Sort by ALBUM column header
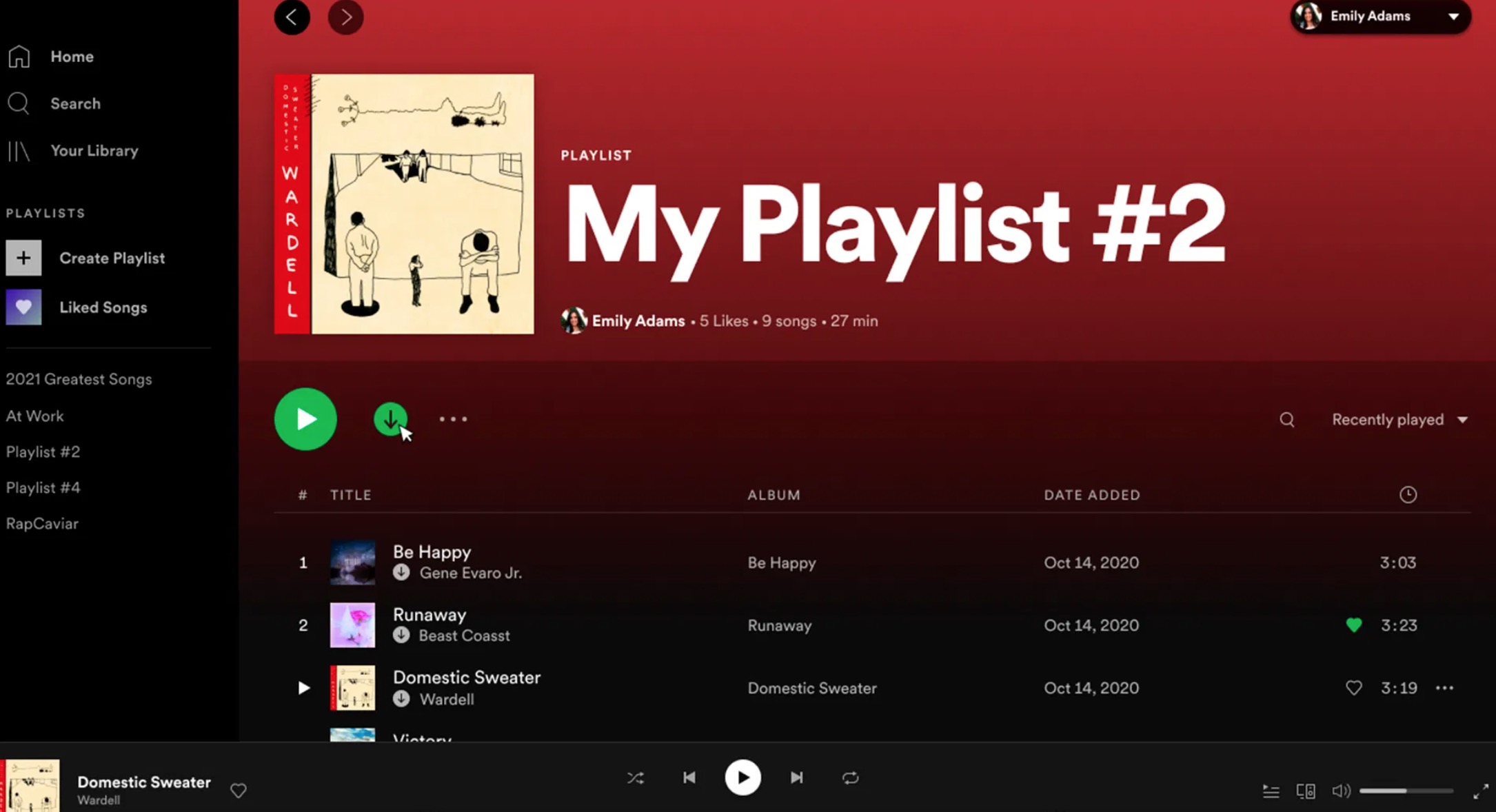The image size is (1496, 812). coord(774,495)
